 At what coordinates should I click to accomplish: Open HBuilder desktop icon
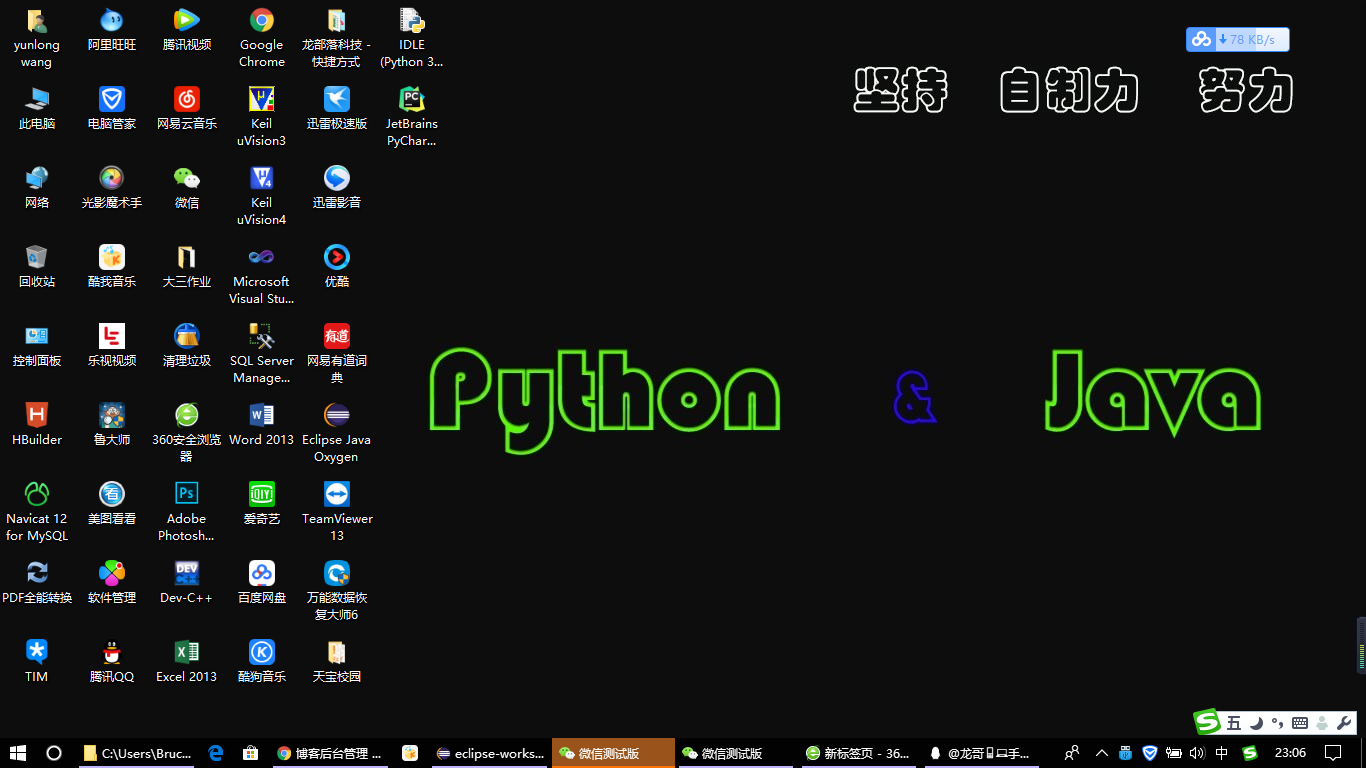[x=37, y=425]
